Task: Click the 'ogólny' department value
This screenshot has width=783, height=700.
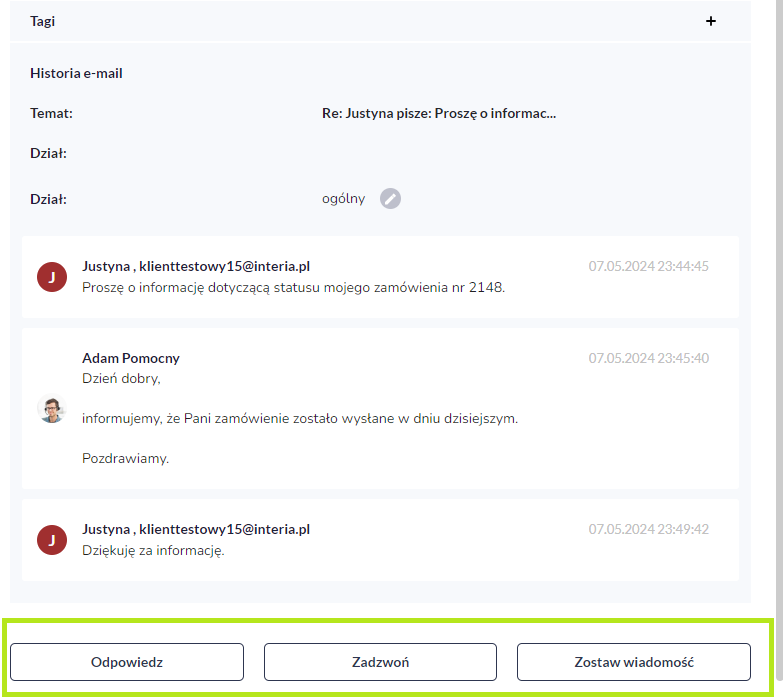Action: pyautogui.click(x=344, y=199)
